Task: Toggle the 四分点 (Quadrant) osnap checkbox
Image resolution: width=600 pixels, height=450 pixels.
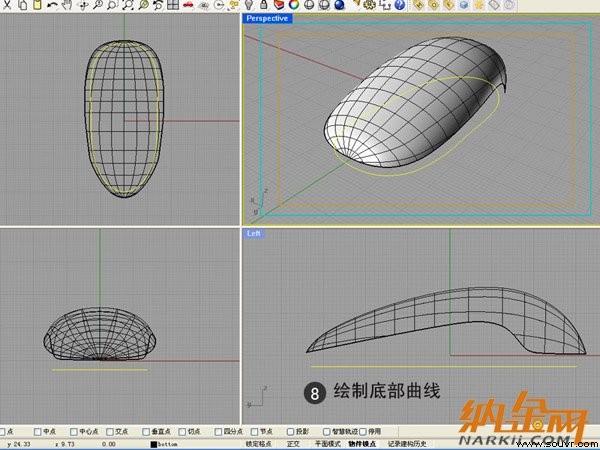Action: click(x=218, y=432)
